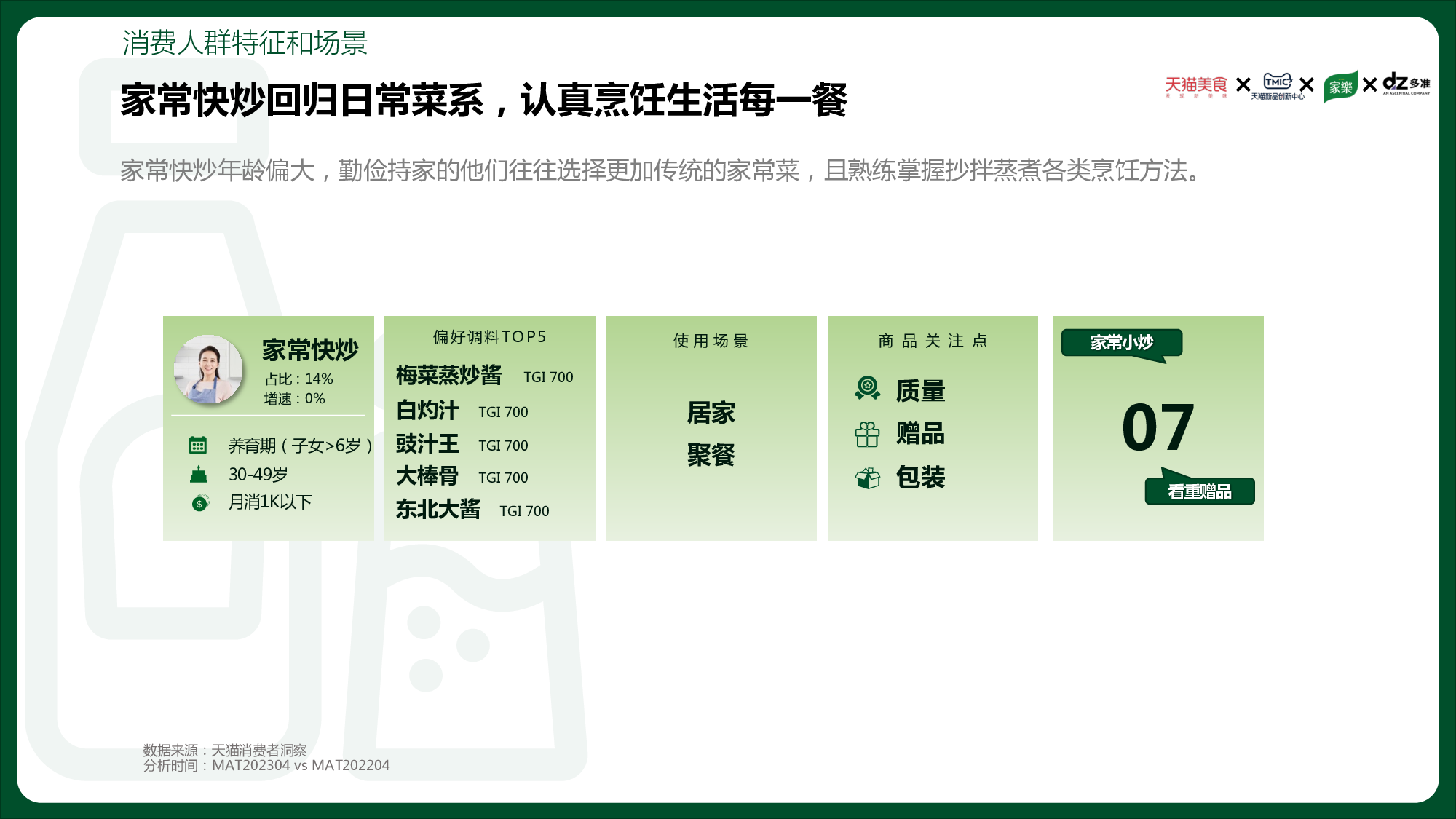Image resolution: width=1456 pixels, height=819 pixels.
Task: Click the 天猫美食 logo
Action: pyautogui.click(x=1195, y=86)
